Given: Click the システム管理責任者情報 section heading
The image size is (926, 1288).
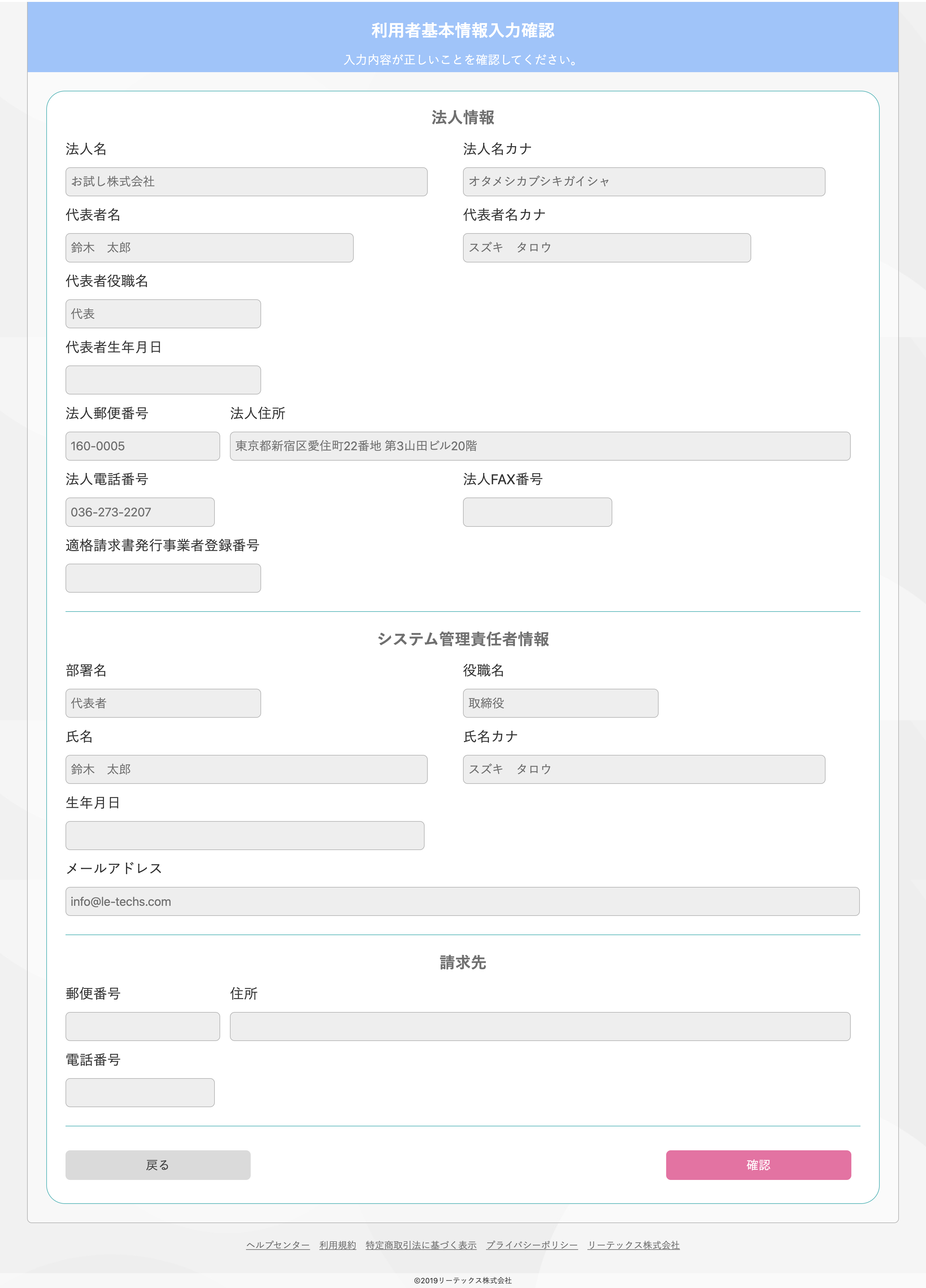Looking at the screenshot, I should coord(463,639).
